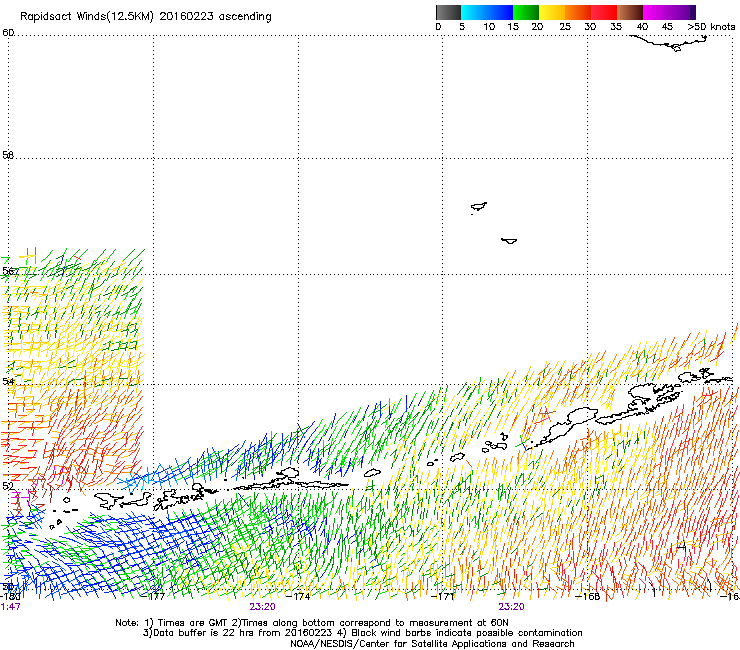The image size is (740, 650).
Task: Click the gray 0-5 knots color segment
Action: click(448, 12)
